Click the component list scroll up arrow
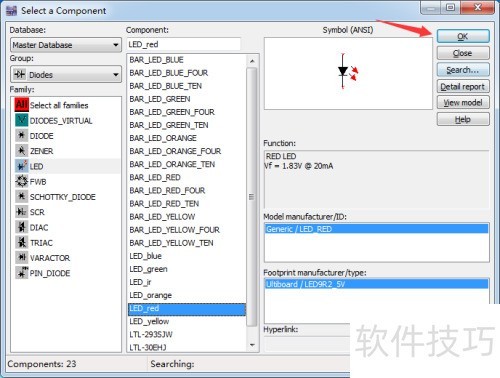 (x=252, y=61)
